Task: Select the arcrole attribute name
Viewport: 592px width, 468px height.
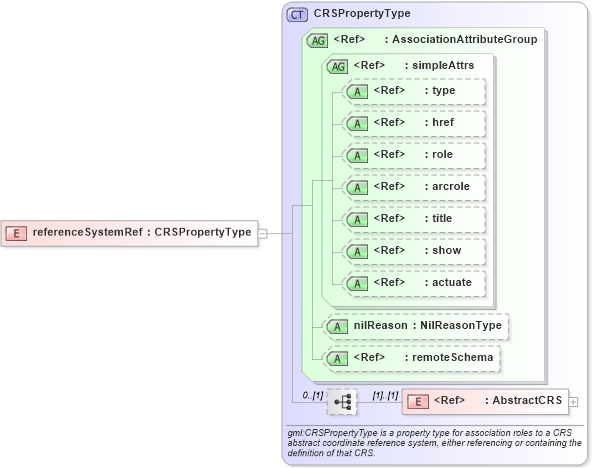Action: pyautogui.click(x=451, y=186)
